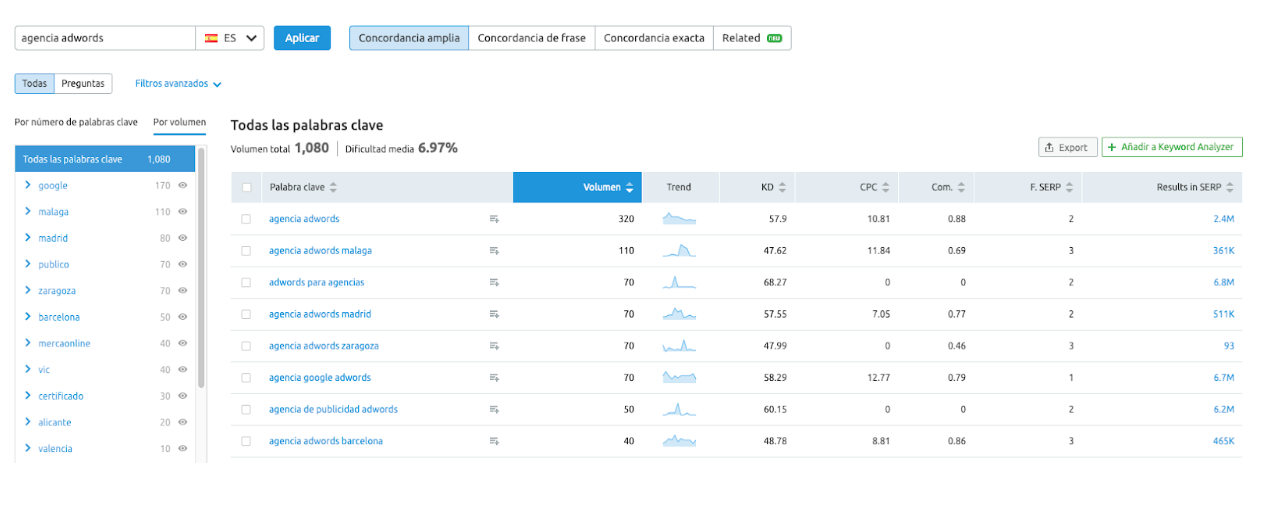Open trend chart for agencia adwords malaga
Image resolution: width=1264 pixels, height=508 pixels.
pyautogui.click(x=679, y=250)
